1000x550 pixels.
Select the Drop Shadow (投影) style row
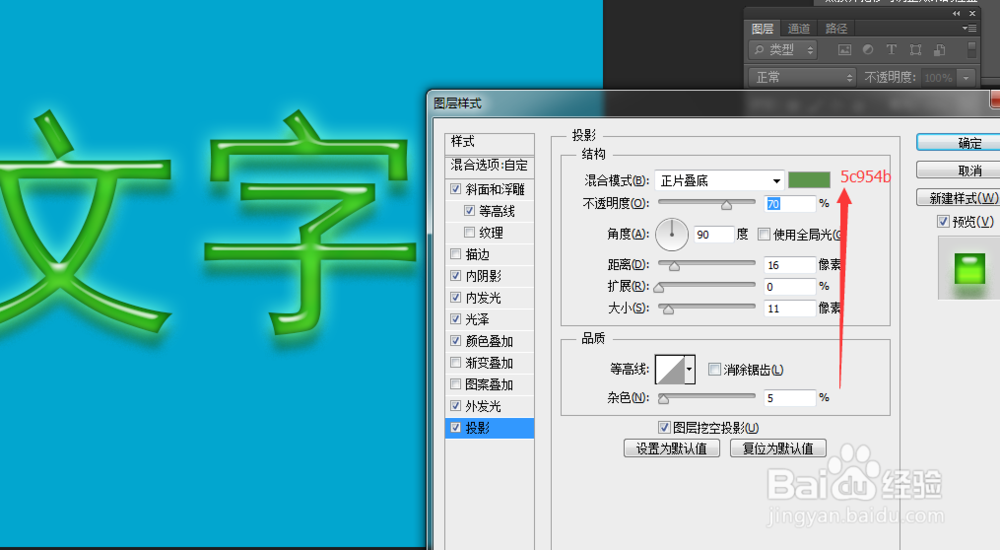[x=490, y=427]
